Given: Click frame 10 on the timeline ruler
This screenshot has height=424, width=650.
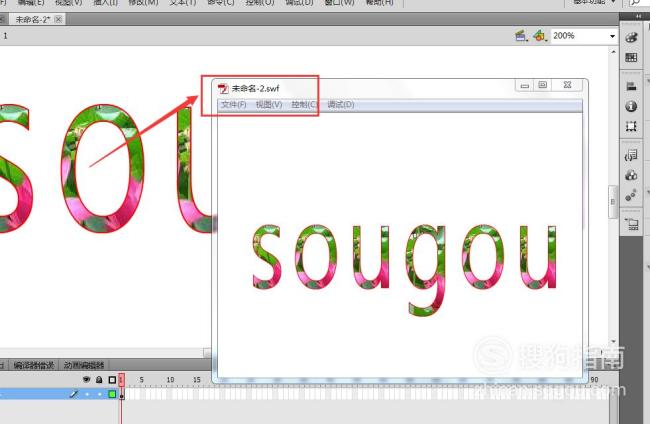Looking at the screenshot, I should 170,380.
